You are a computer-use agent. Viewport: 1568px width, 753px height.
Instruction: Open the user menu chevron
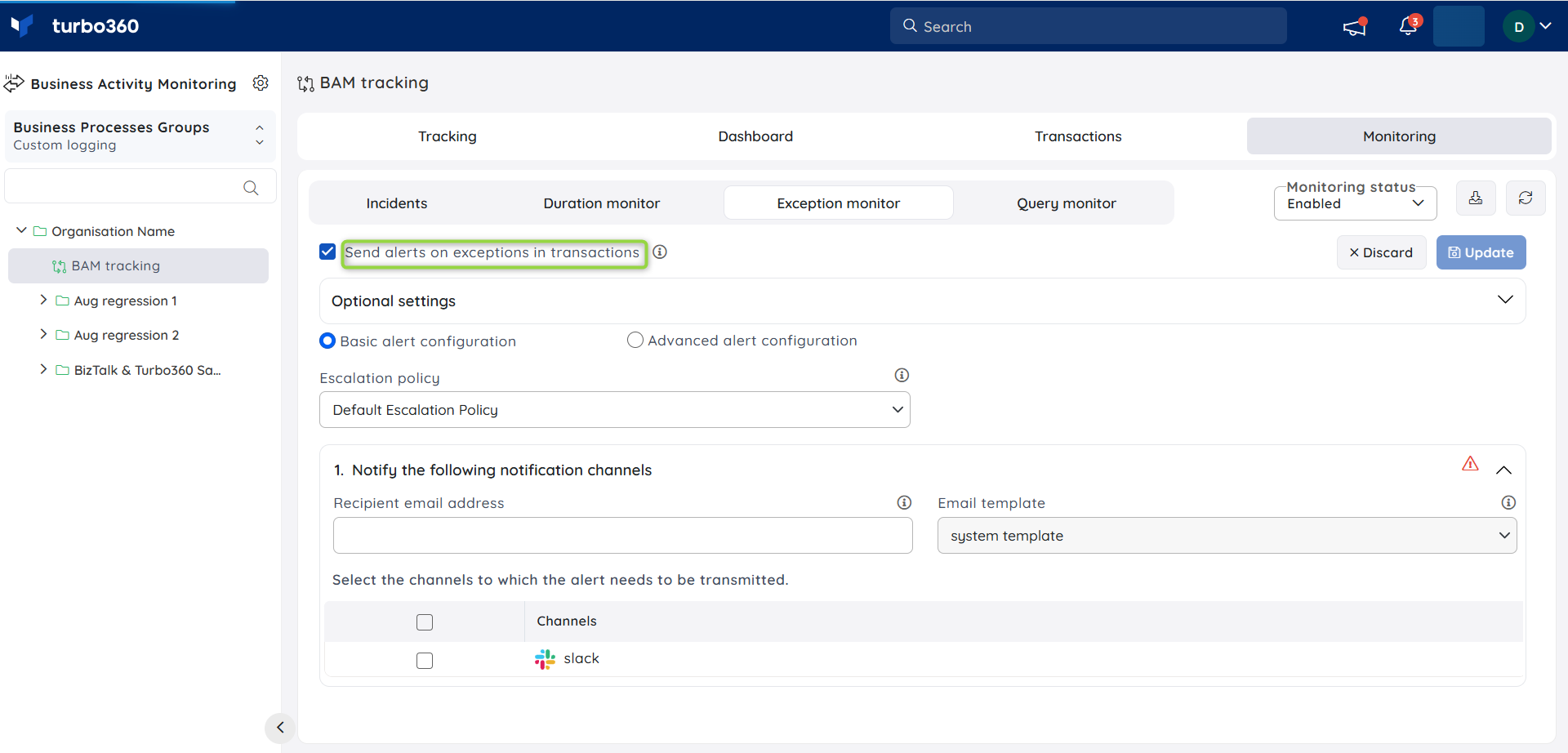coord(1545,26)
